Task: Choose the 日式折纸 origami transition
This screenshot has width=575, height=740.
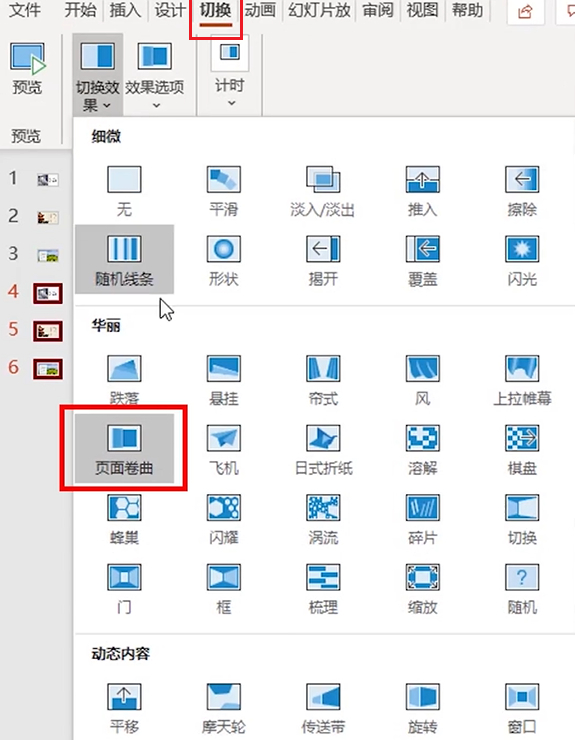Action: (323, 448)
